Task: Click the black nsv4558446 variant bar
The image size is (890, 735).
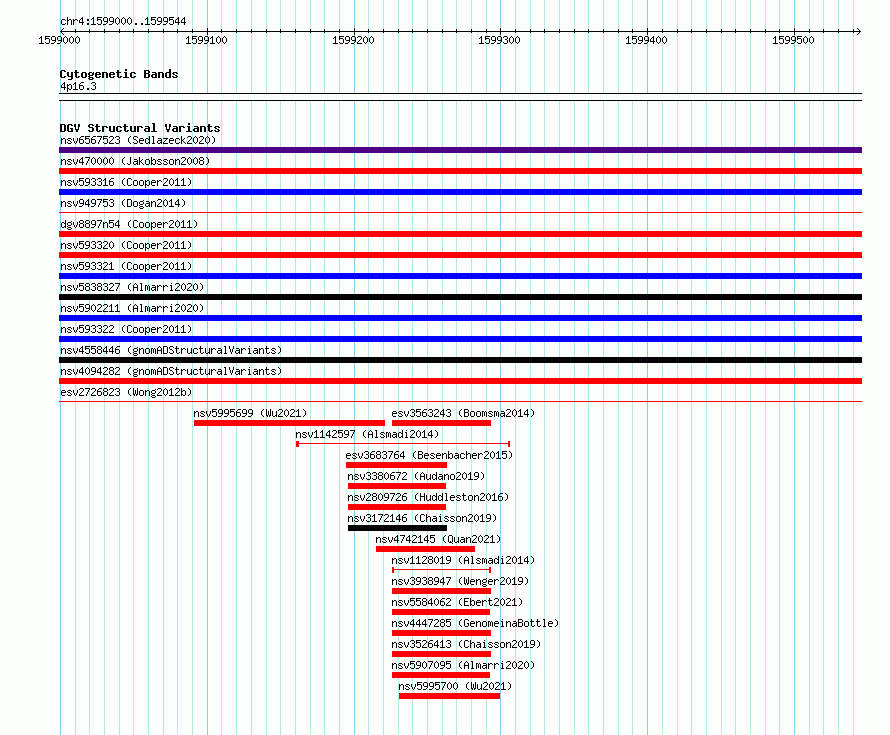Action: coord(460,360)
